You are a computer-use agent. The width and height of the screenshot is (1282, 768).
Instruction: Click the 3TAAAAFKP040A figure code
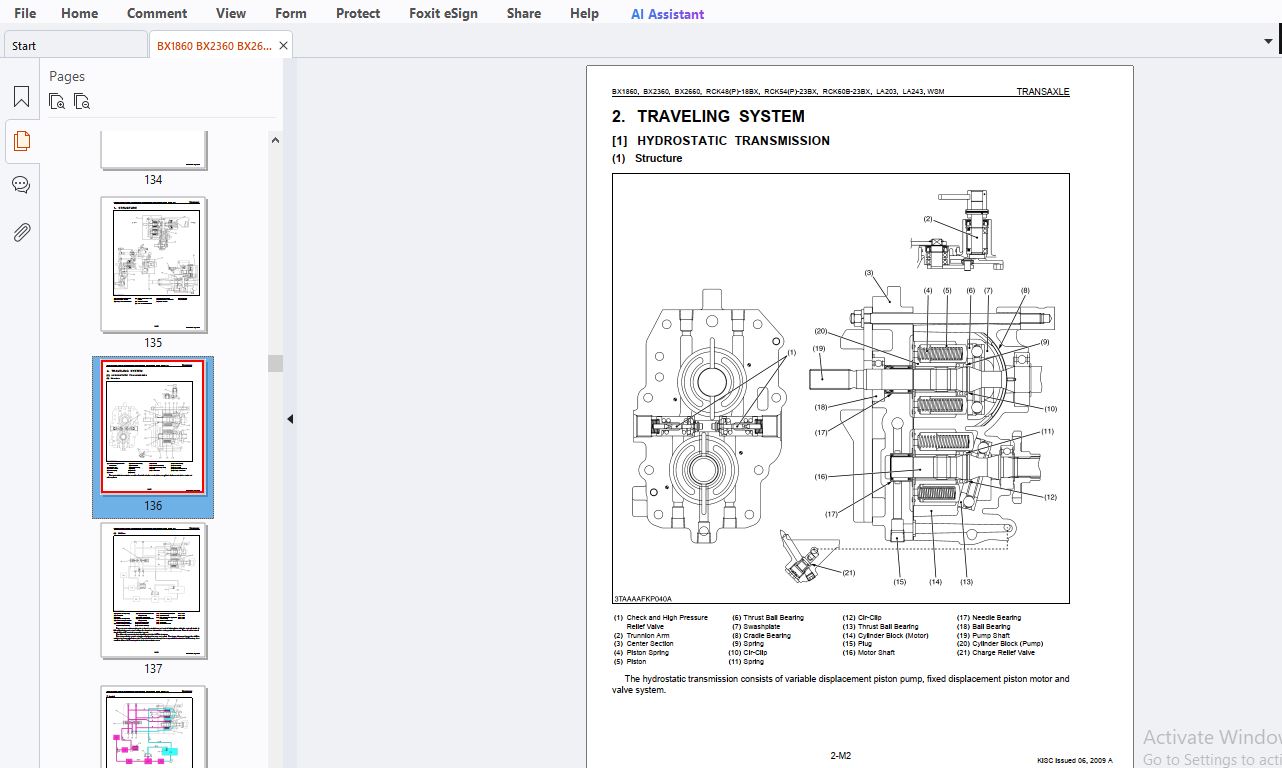click(x=643, y=598)
